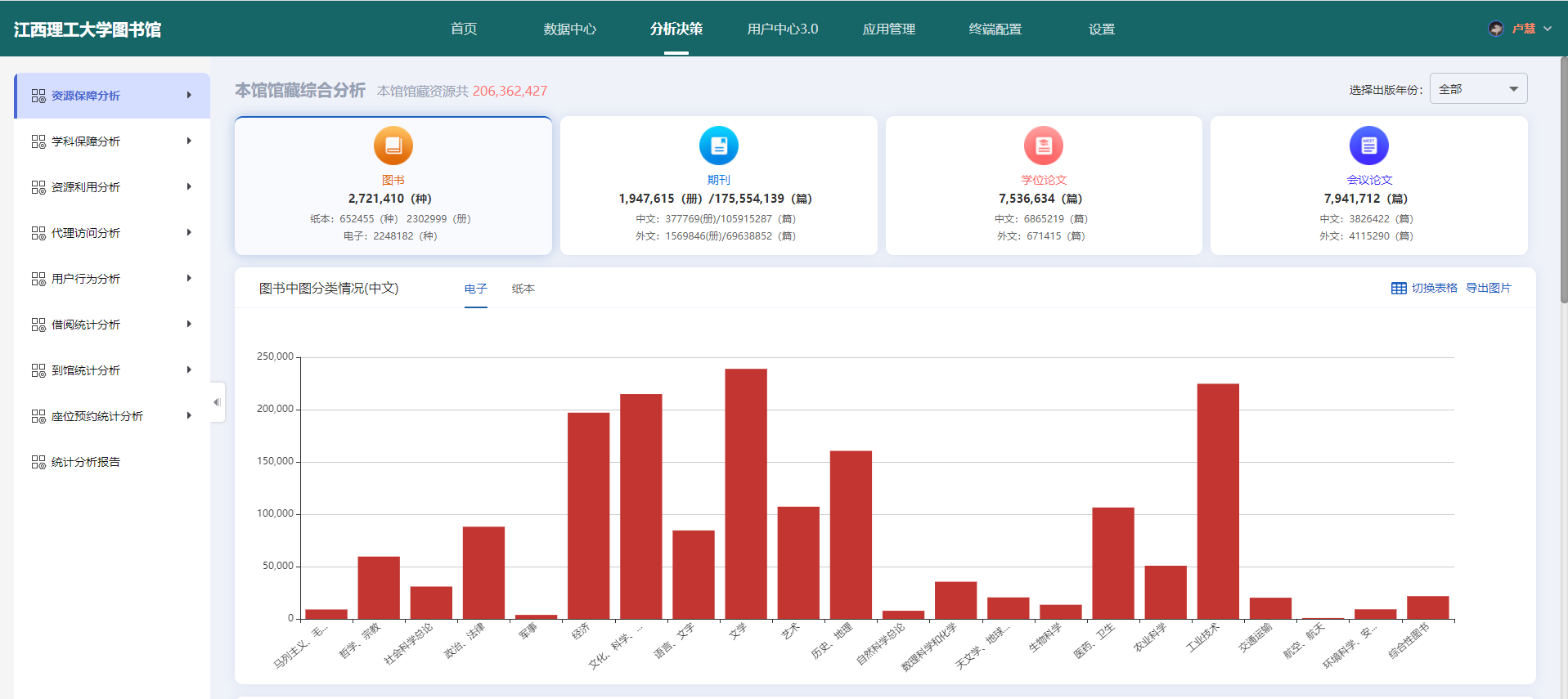The image size is (1568, 699).
Task: Click the grid icon beside 统计分析报告
Action: point(38,462)
